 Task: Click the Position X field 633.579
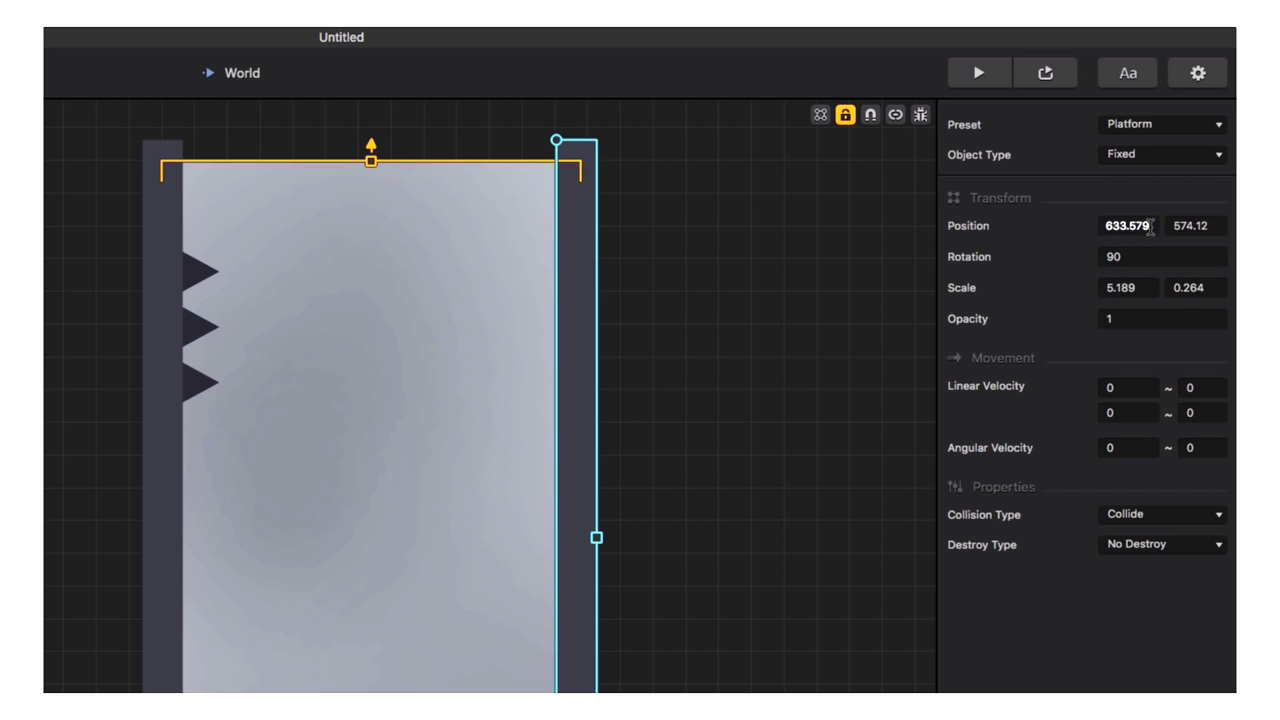[x=1128, y=226]
